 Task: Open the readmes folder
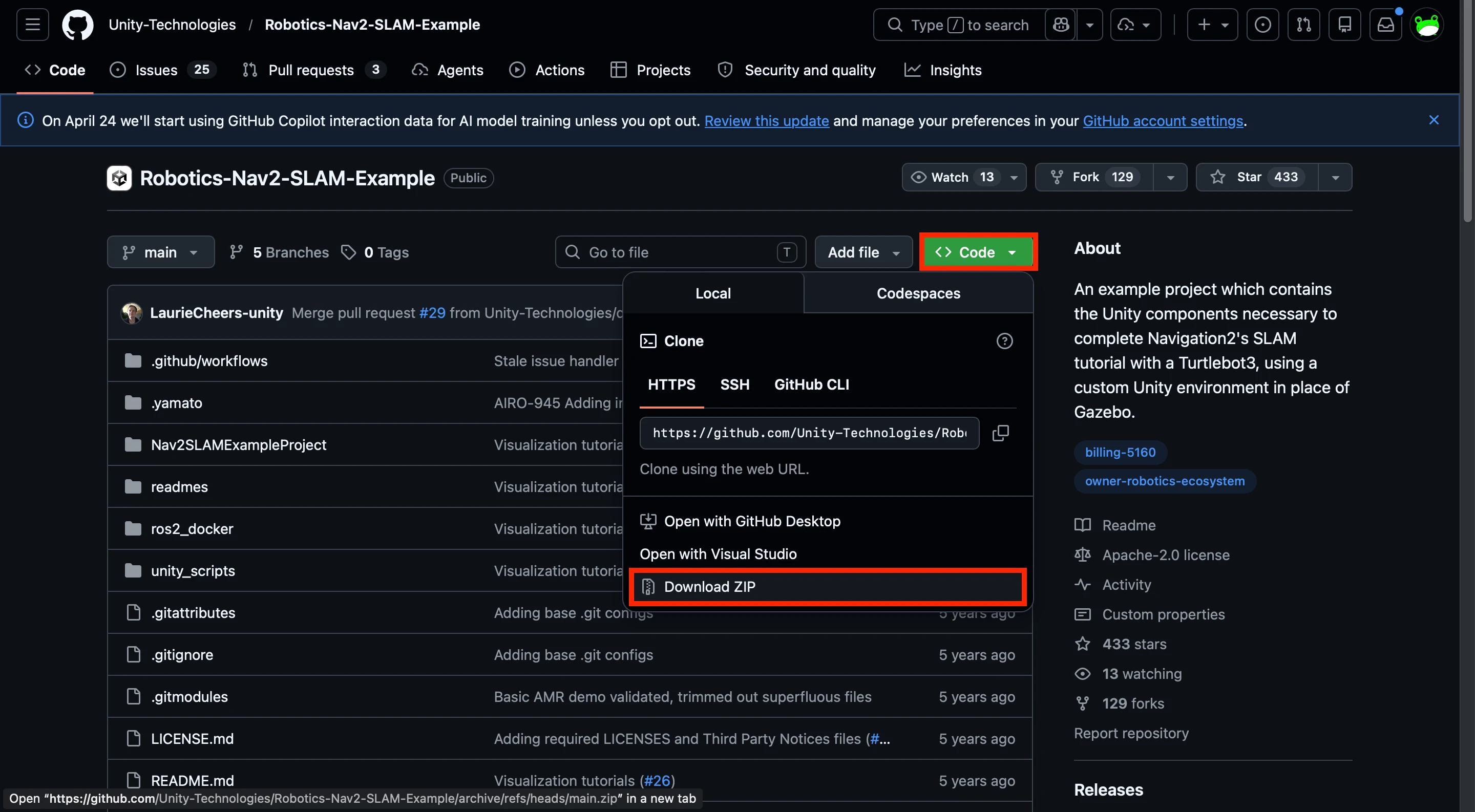[x=179, y=487]
